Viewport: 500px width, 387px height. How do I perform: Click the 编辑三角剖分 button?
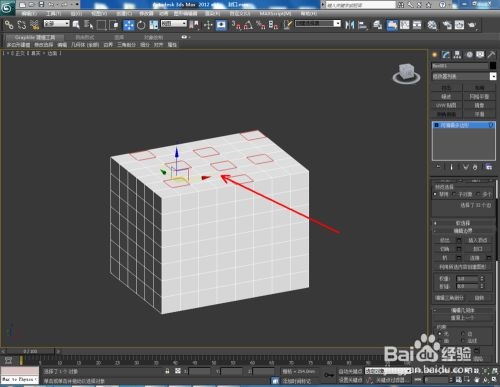click(x=450, y=298)
